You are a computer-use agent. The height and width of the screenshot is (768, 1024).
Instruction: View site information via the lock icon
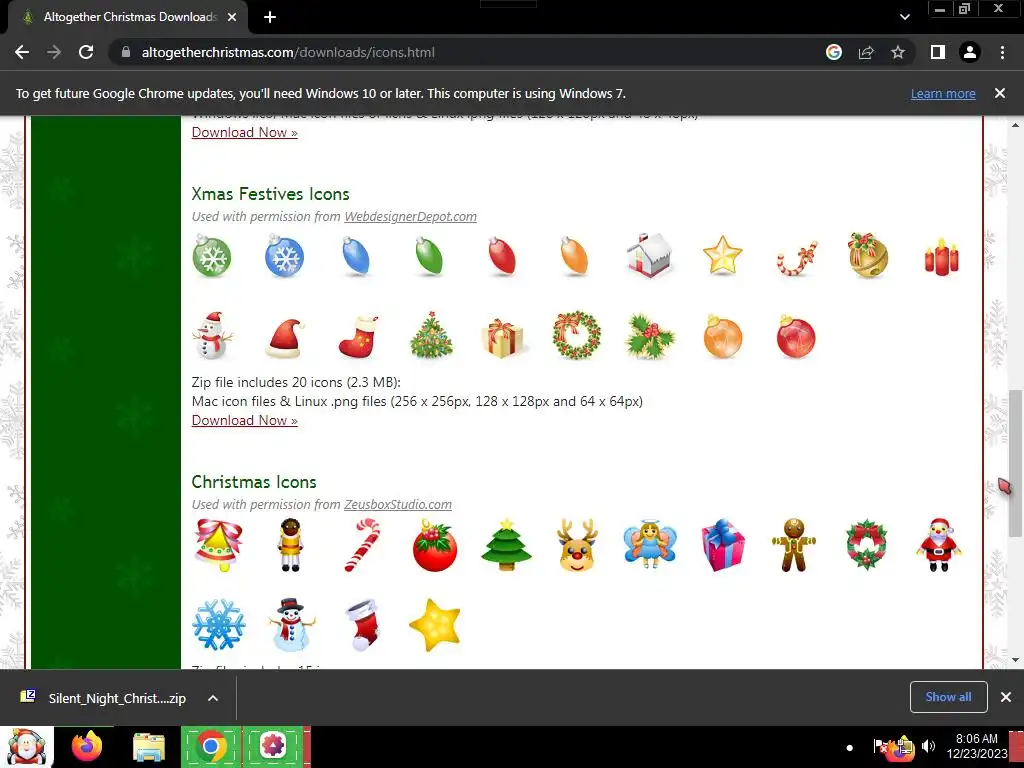click(126, 52)
